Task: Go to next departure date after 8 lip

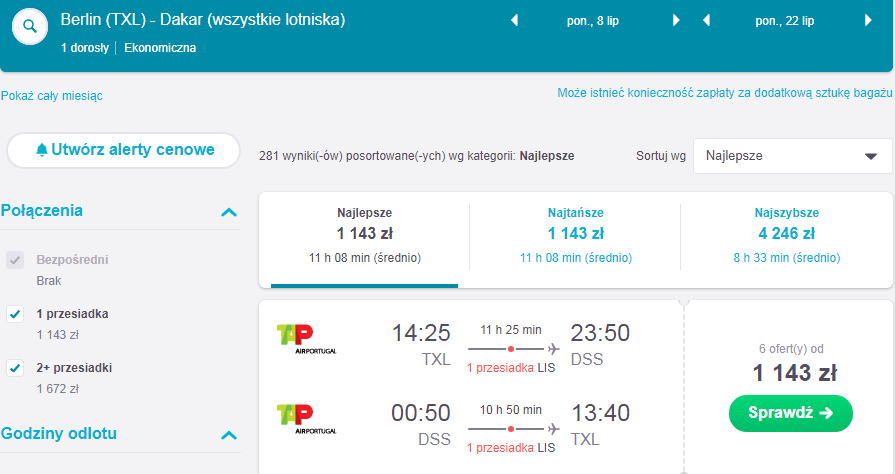Action: [676, 21]
